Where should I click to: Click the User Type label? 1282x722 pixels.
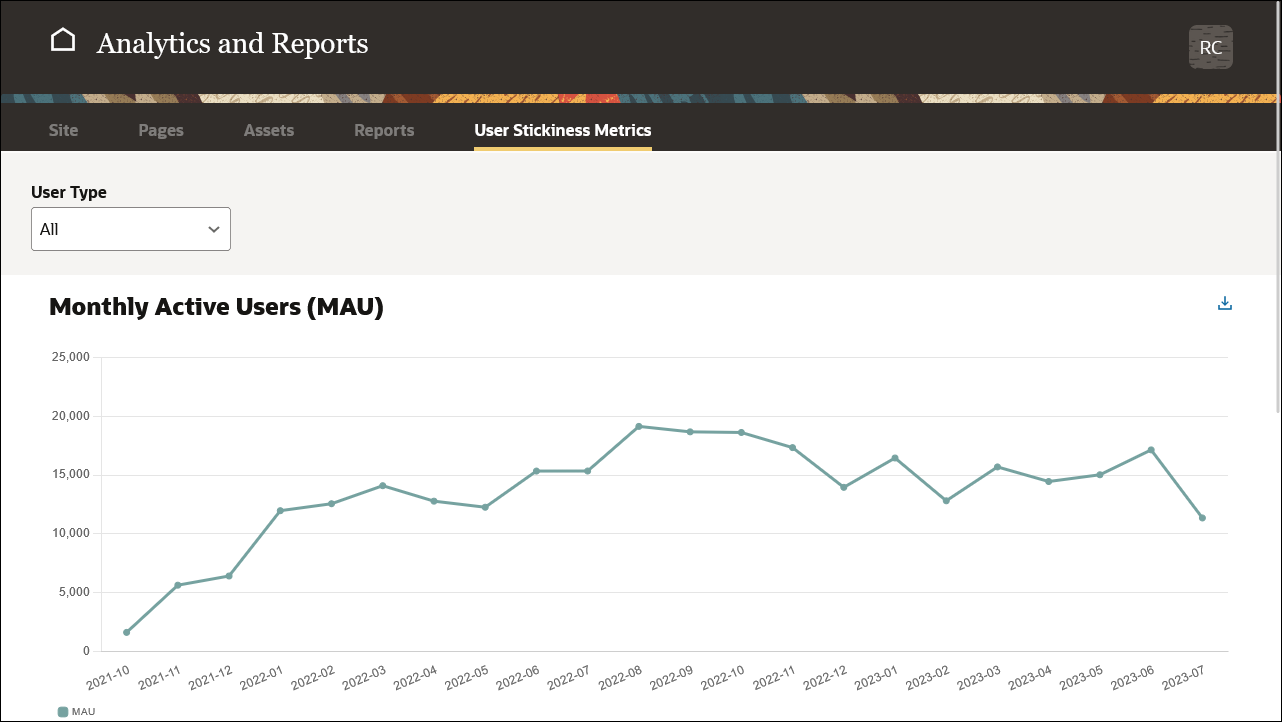69,192
